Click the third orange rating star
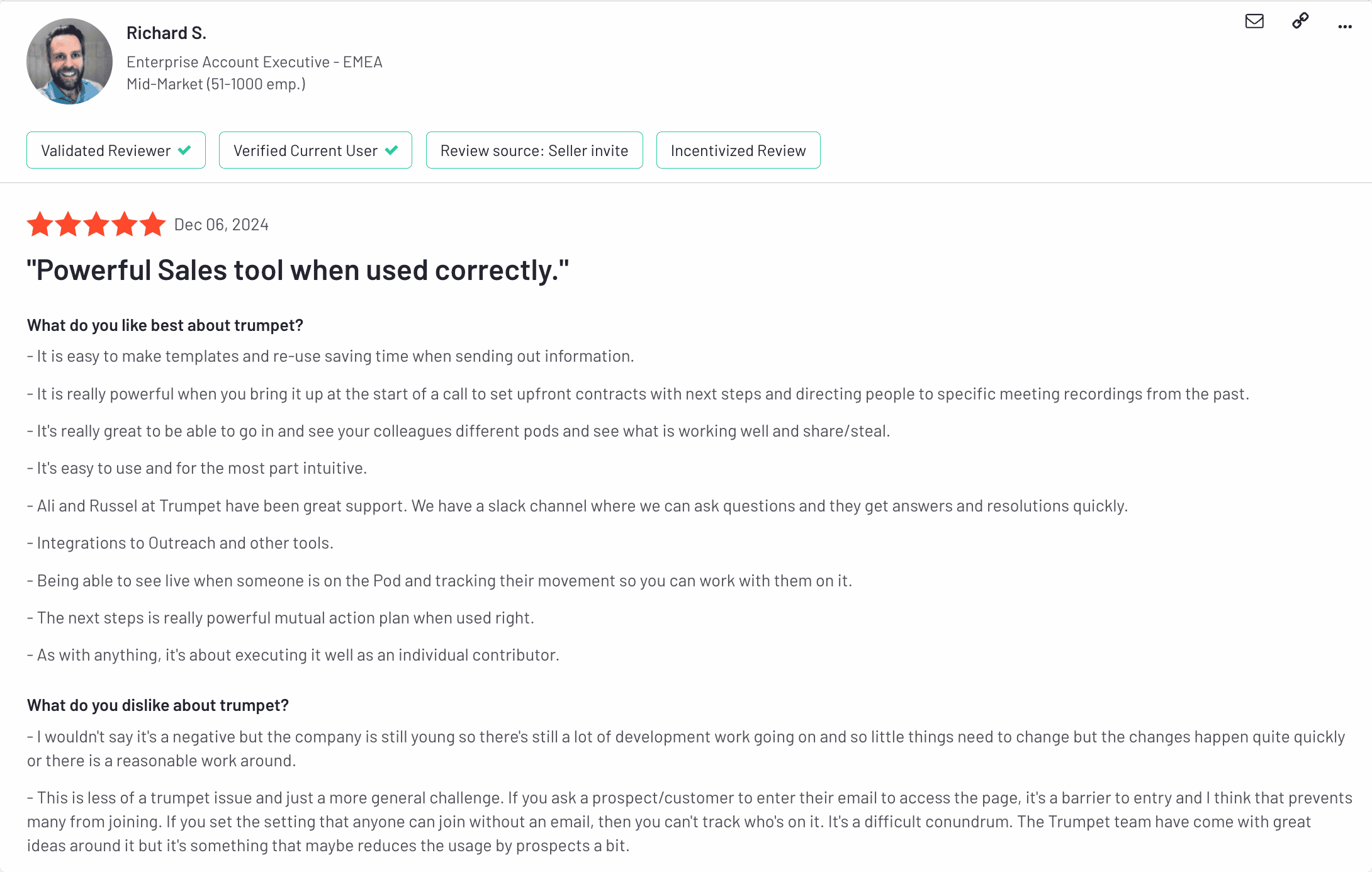The width and height of the screenshot is (1372, 872). point(96,224)
